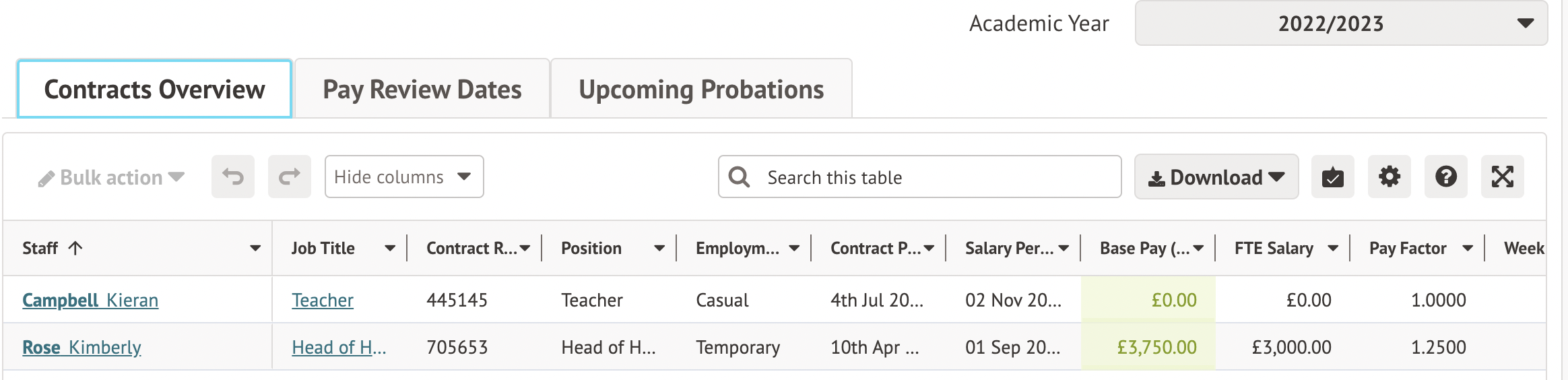Image resolution: width=1568 pixels, height=380 pixels.
Task: Click the search magnifier icon
Action: click(739, 177)
